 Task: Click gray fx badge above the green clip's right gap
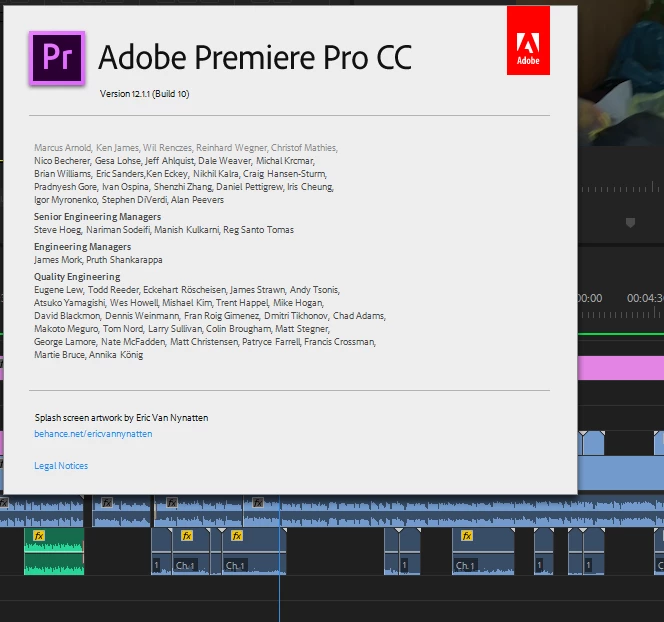[107, 503]
